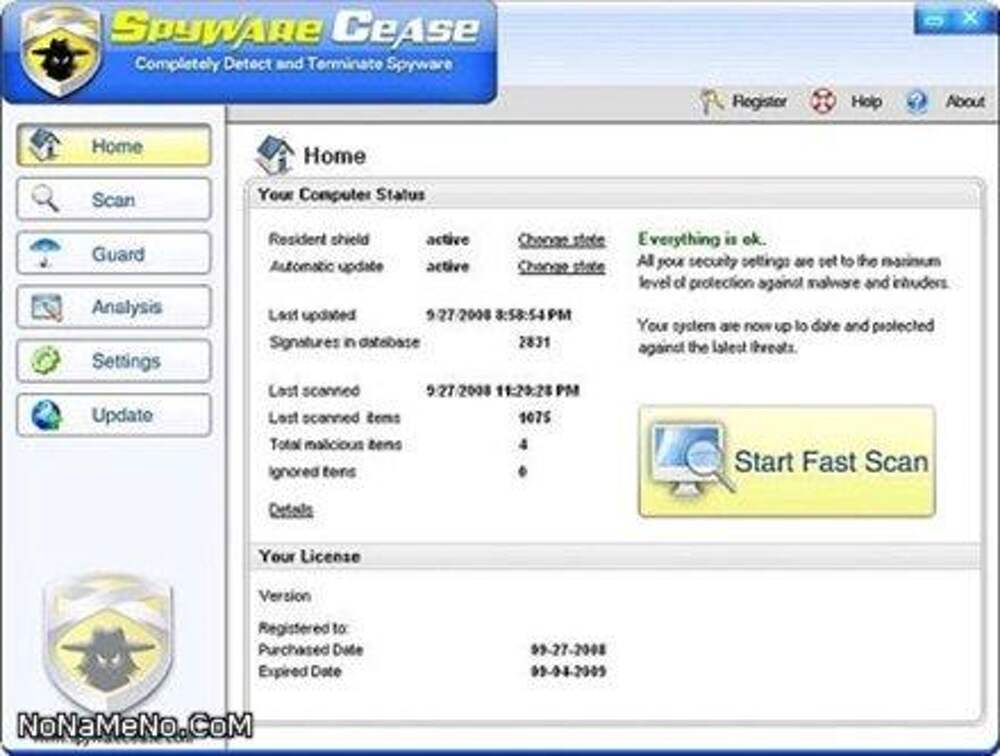Click the Guard umbrella icon

coord(46,253)
